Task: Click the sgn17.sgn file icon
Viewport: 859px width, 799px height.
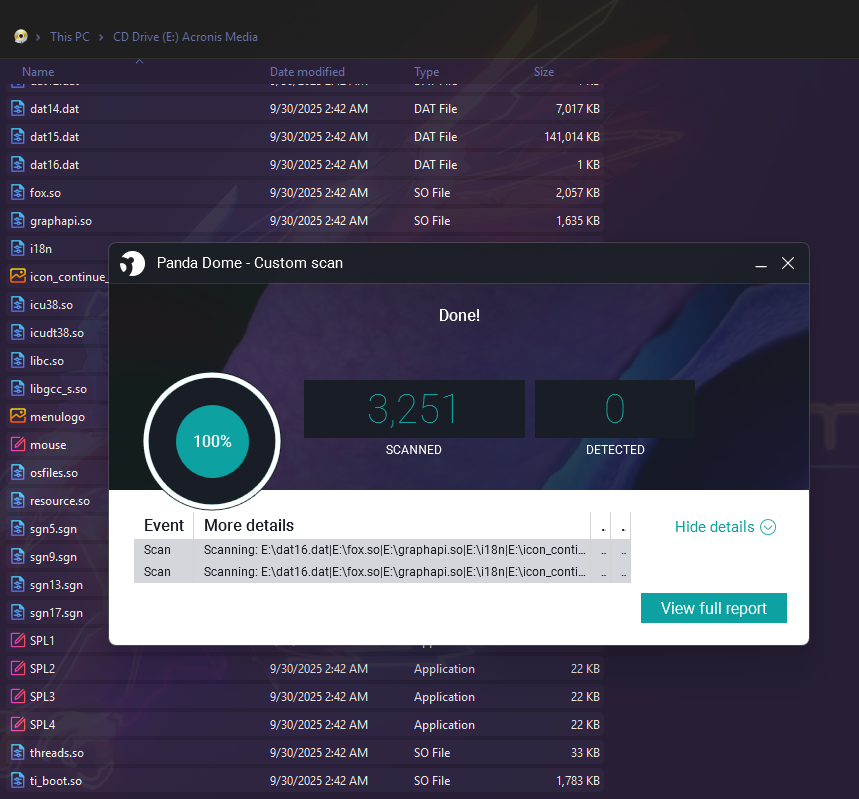Action: pyautogui.click(x=18, y=612)
